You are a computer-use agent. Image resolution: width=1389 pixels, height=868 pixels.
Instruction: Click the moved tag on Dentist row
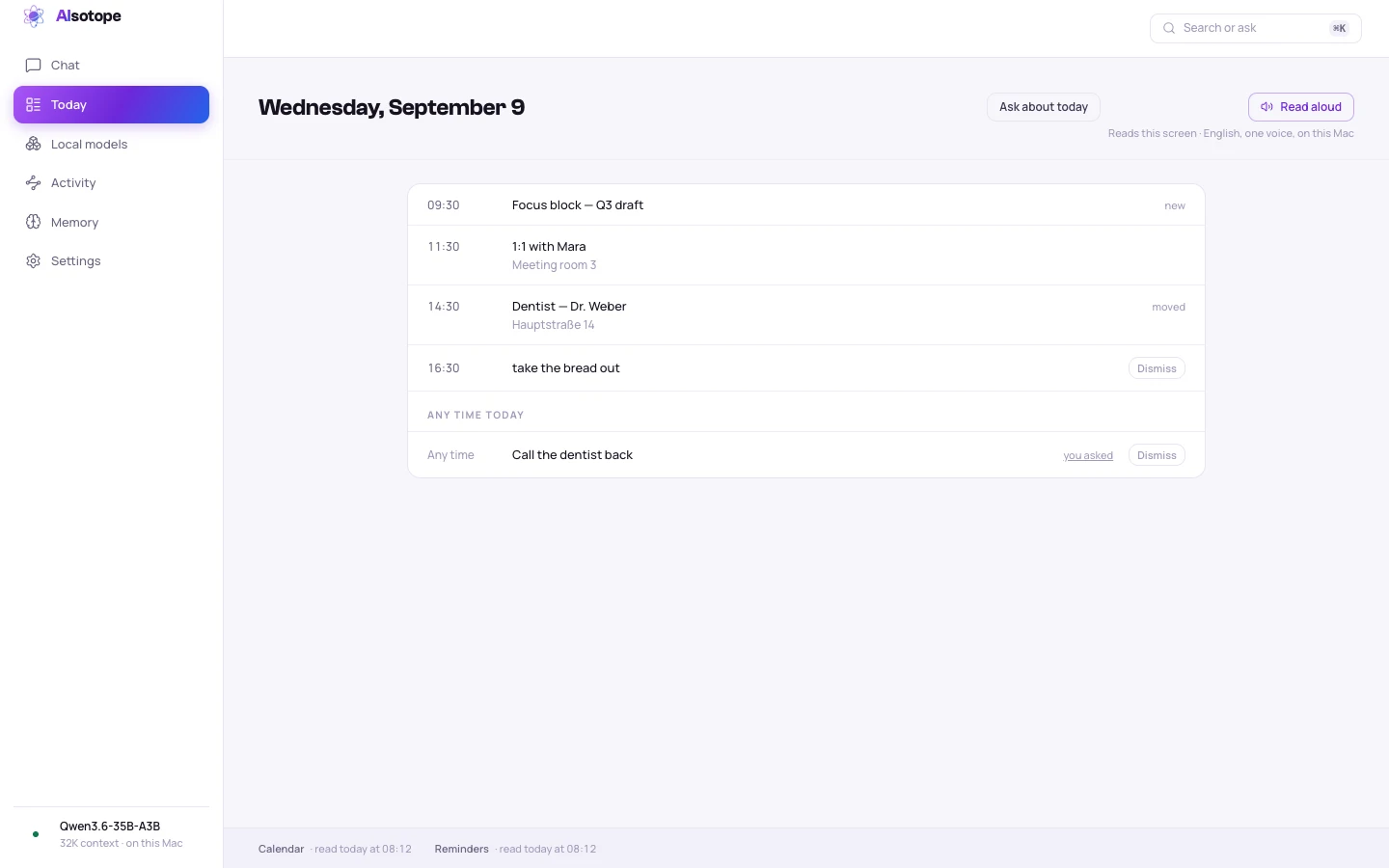pos(1168,307)
